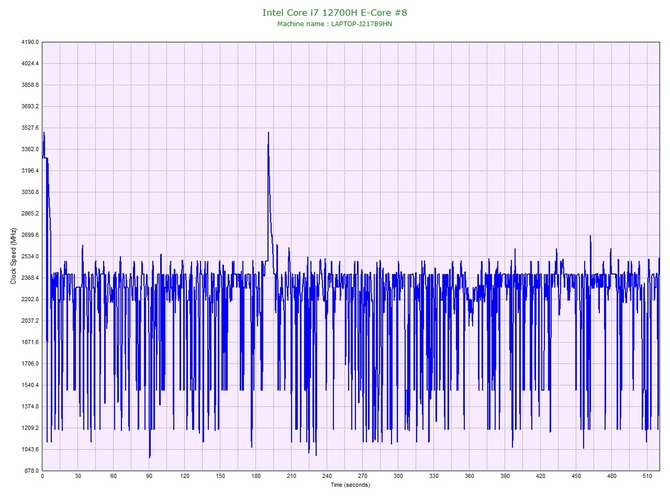Click the 3858.8 y-axis label
The image size is (670, 502).
point(30,85)
